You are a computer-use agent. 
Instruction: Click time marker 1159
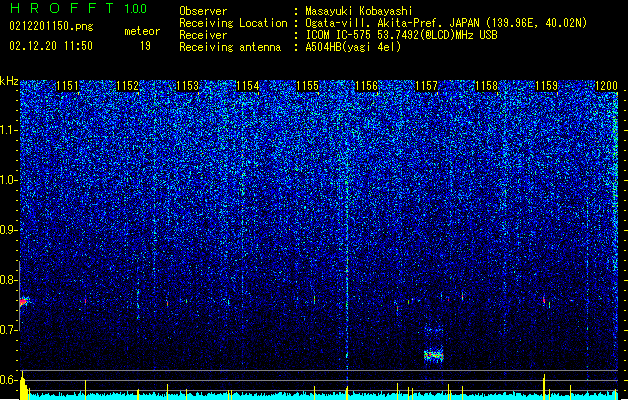point(546,86)
